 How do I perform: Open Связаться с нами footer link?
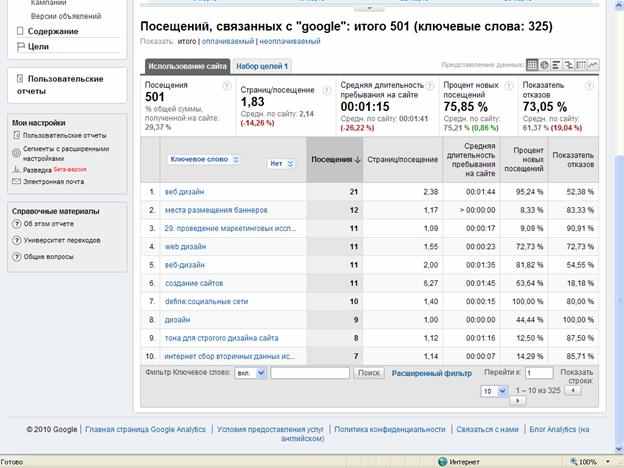[487, 429]
